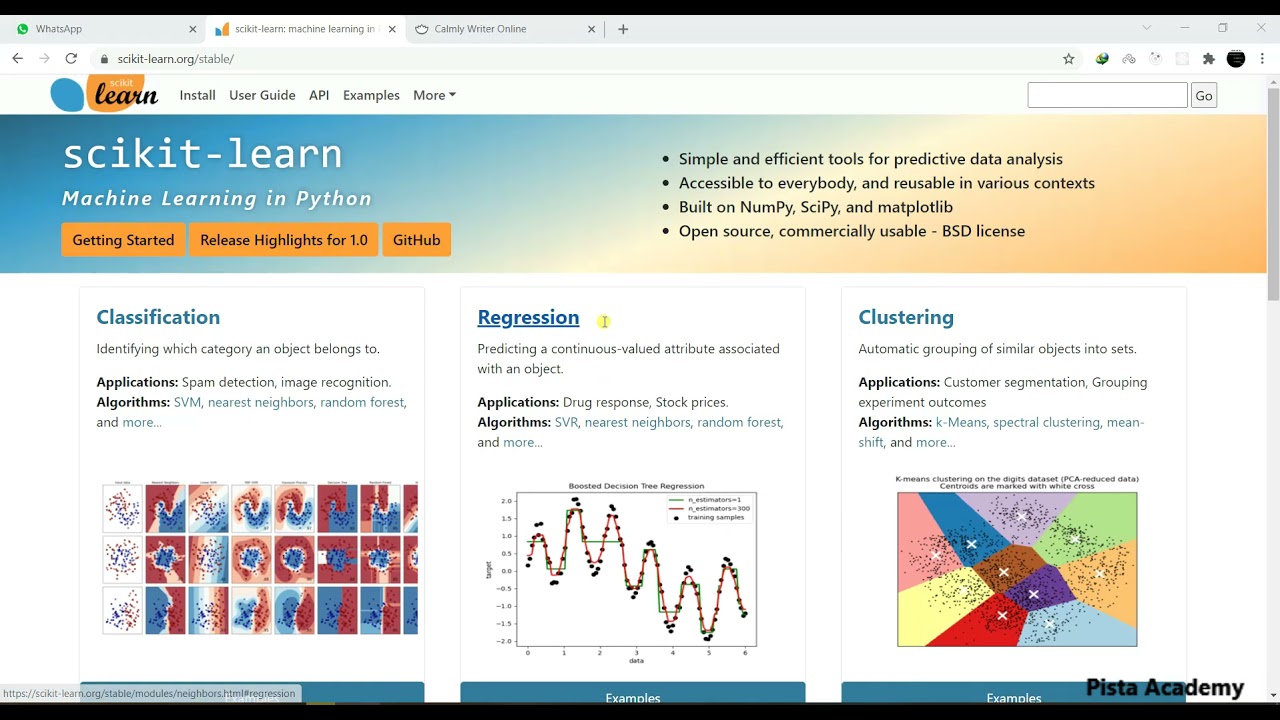Click more... under Regression
The image size is (1280, 720).
[x=523, y=442]
